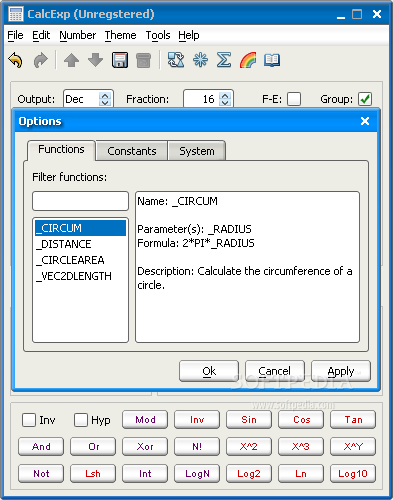Image resolution: width=393 pixels, height=500 pixels.
Task: Confirm with the Ok button
Action: tap(209, 371)
